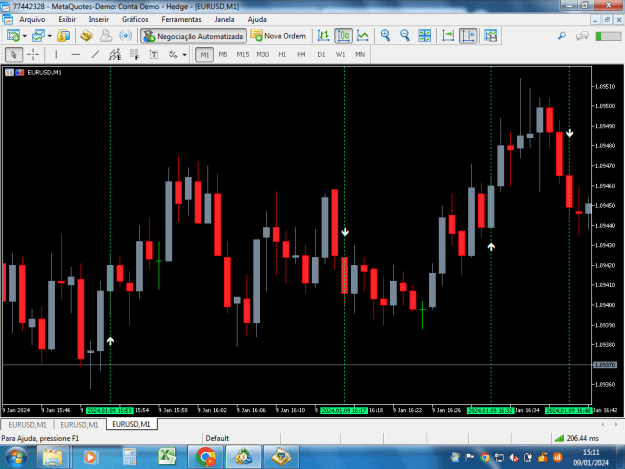Switch to D1 timeframe

pos(321,55)
